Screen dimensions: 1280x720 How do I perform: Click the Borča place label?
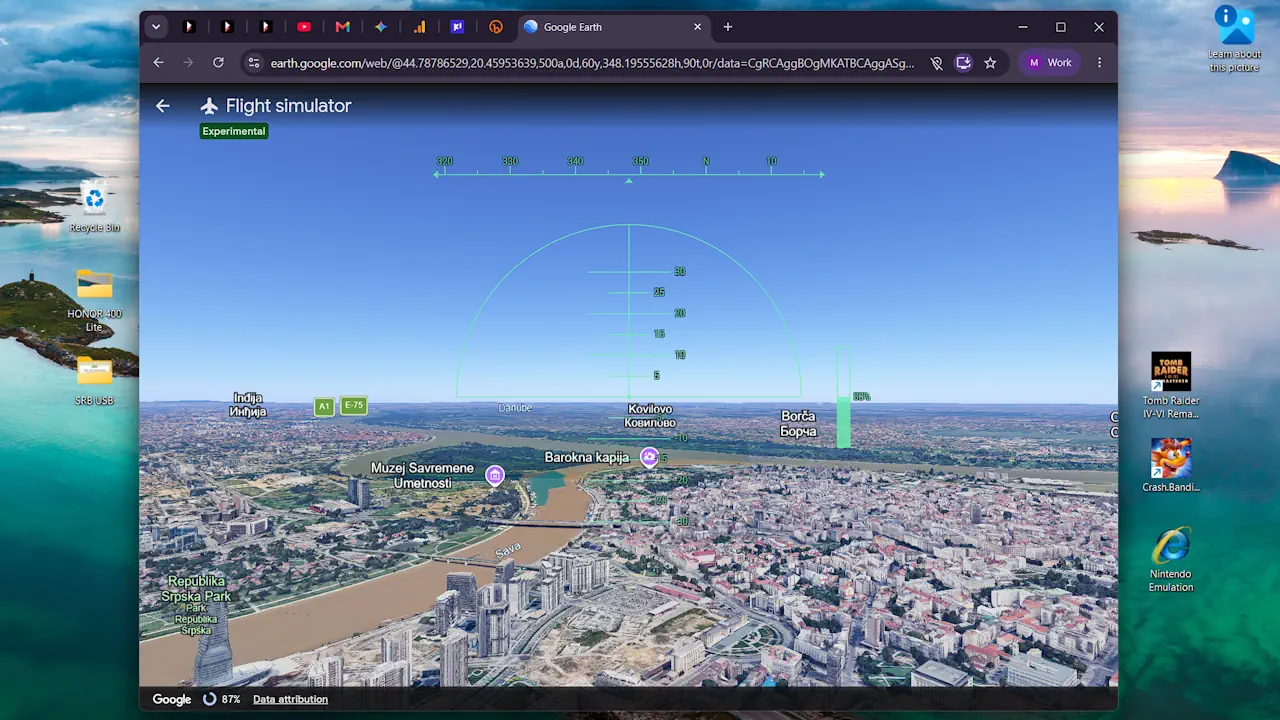click(x=798, y=424)
